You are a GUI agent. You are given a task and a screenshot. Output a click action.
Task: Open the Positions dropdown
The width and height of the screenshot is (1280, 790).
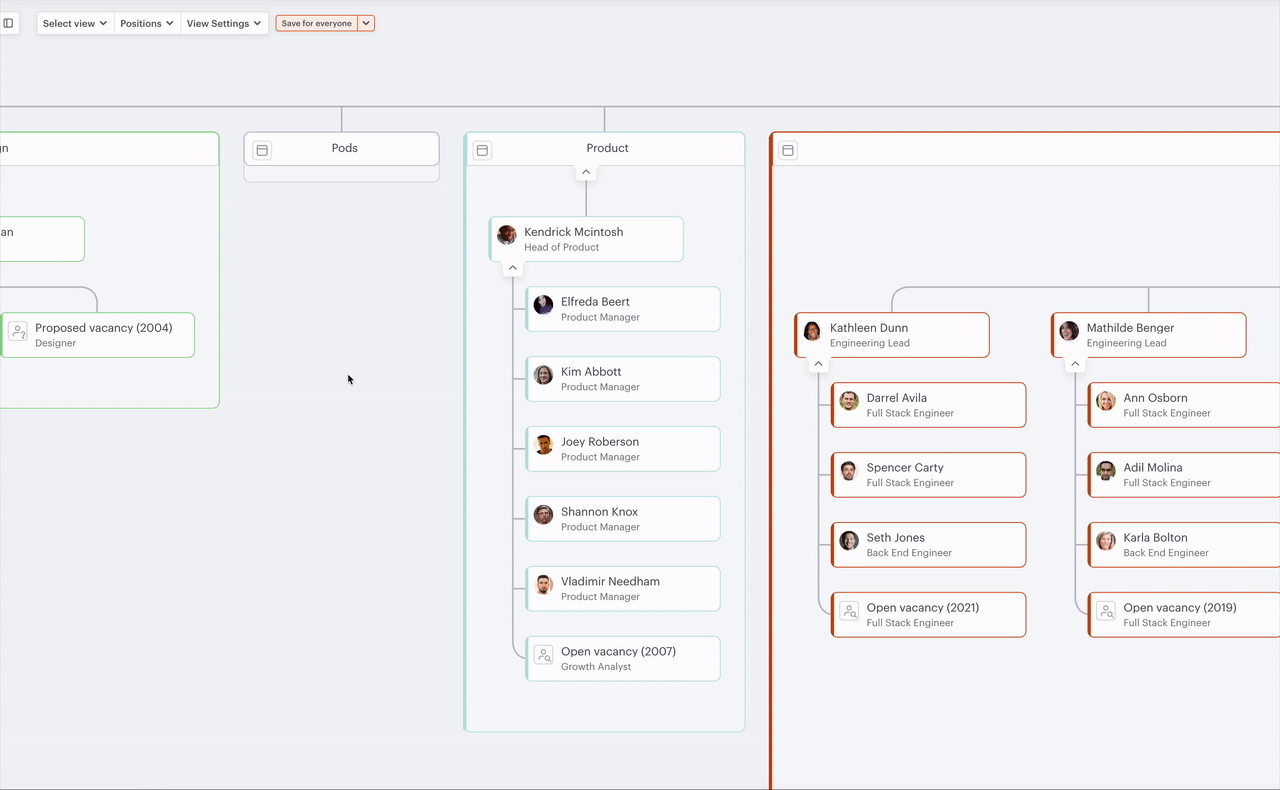point(146,23)
